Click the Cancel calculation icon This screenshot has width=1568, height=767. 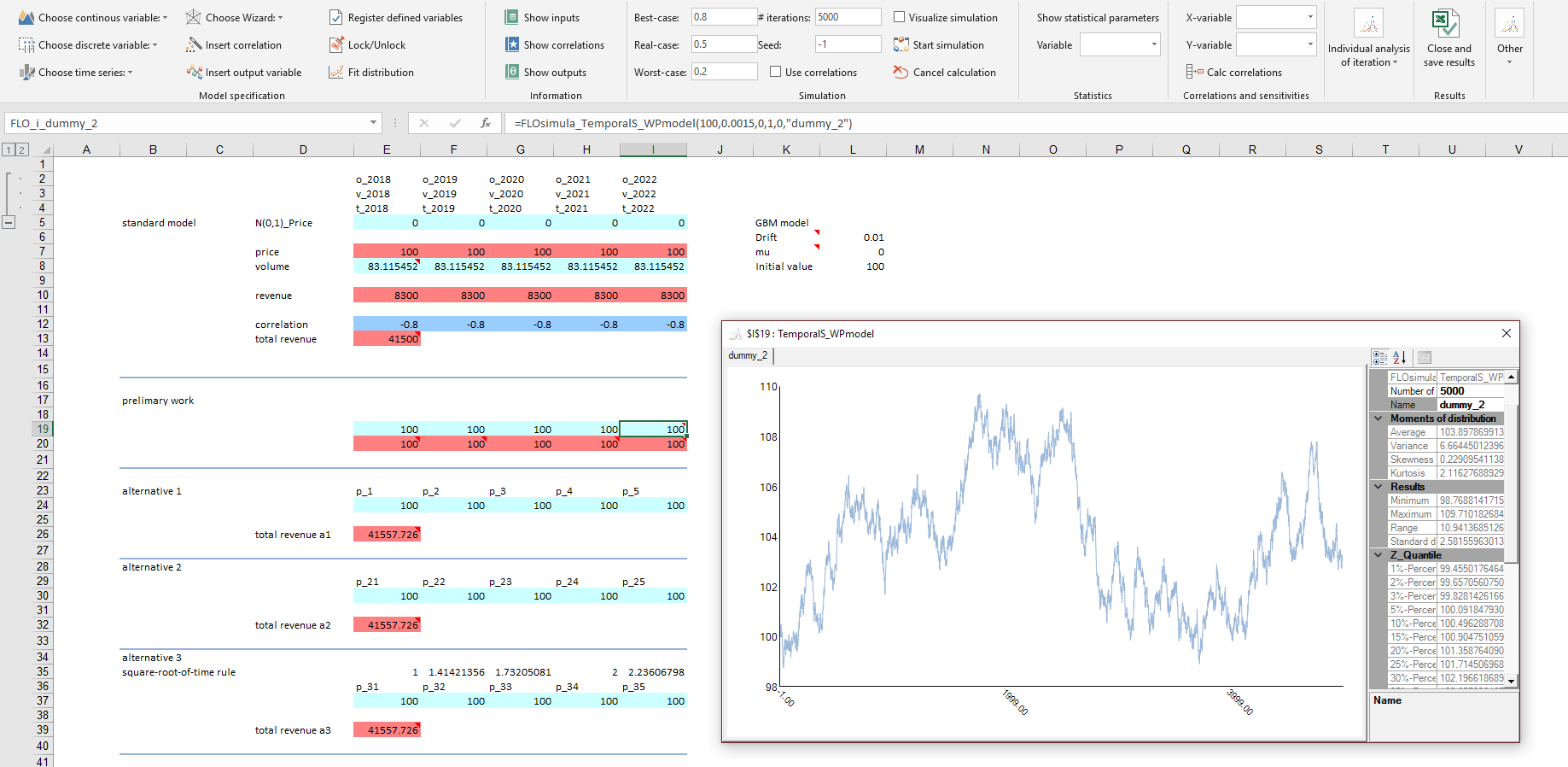tap(901, 73)
